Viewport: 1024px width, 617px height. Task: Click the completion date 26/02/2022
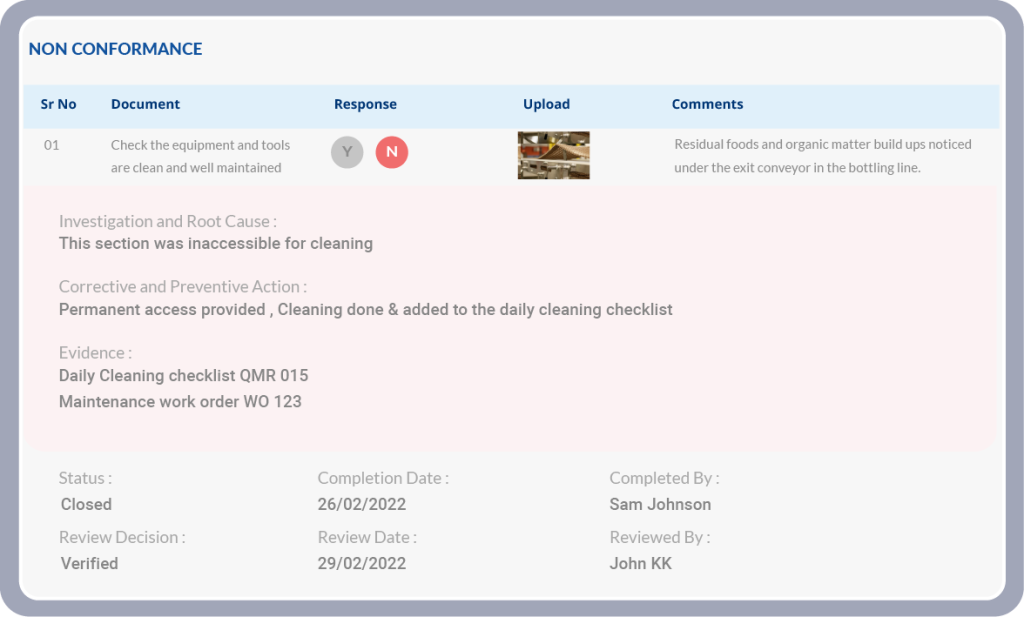pyautogui.click(x=362, y=505)
